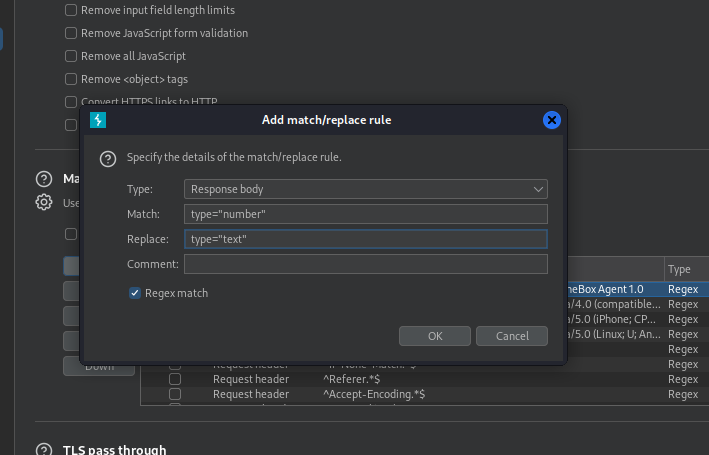This screenshot has height=455, width=709.
Task: Check Remove all JavaScript option
Action: [x=71, y=56]
